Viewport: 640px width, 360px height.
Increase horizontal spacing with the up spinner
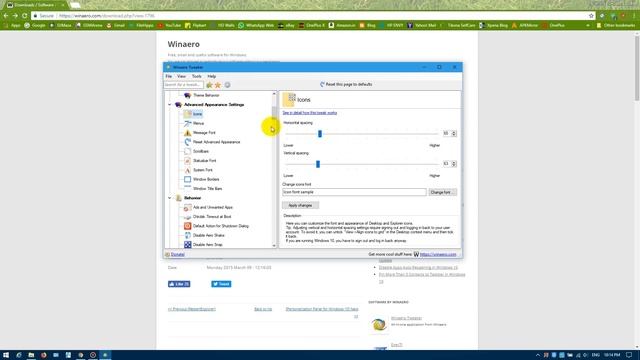coord(453,132)
